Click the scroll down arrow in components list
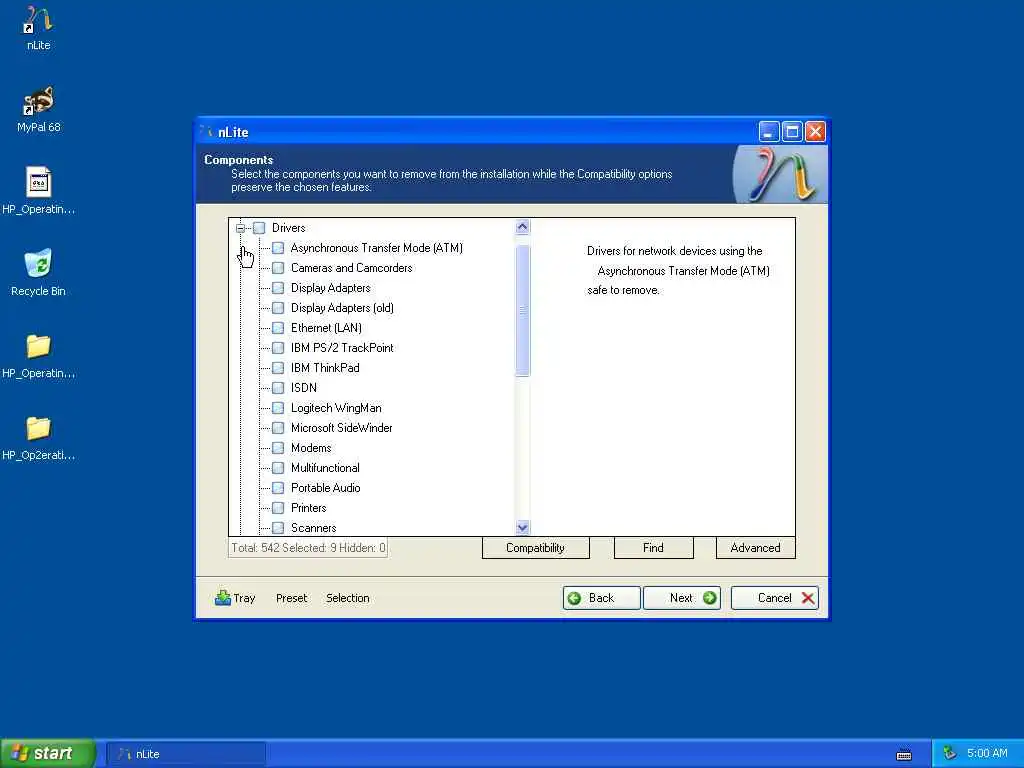 click(522, 527)
